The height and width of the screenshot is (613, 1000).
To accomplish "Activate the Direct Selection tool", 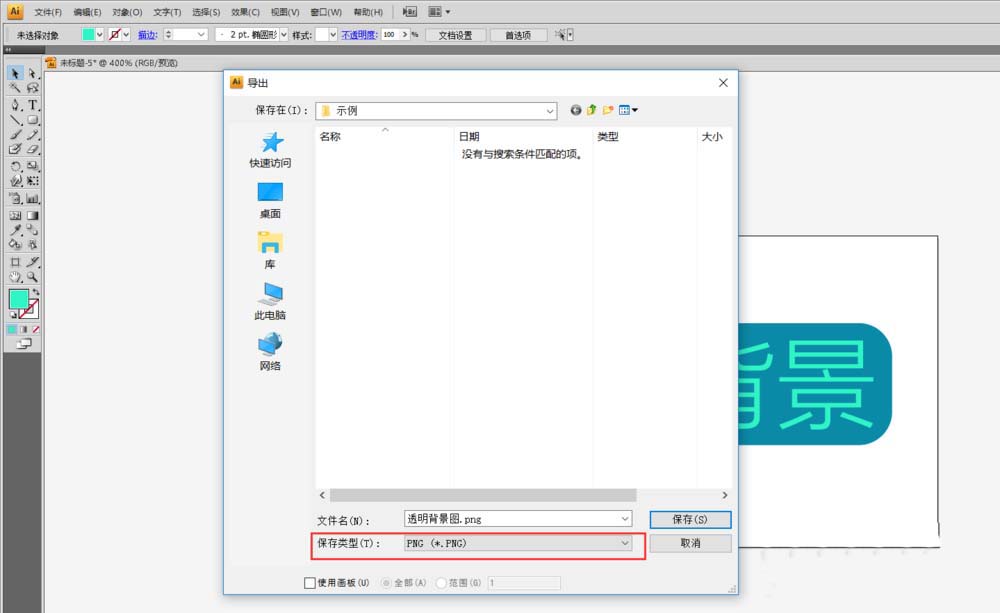I will click(x=30, y=73).
